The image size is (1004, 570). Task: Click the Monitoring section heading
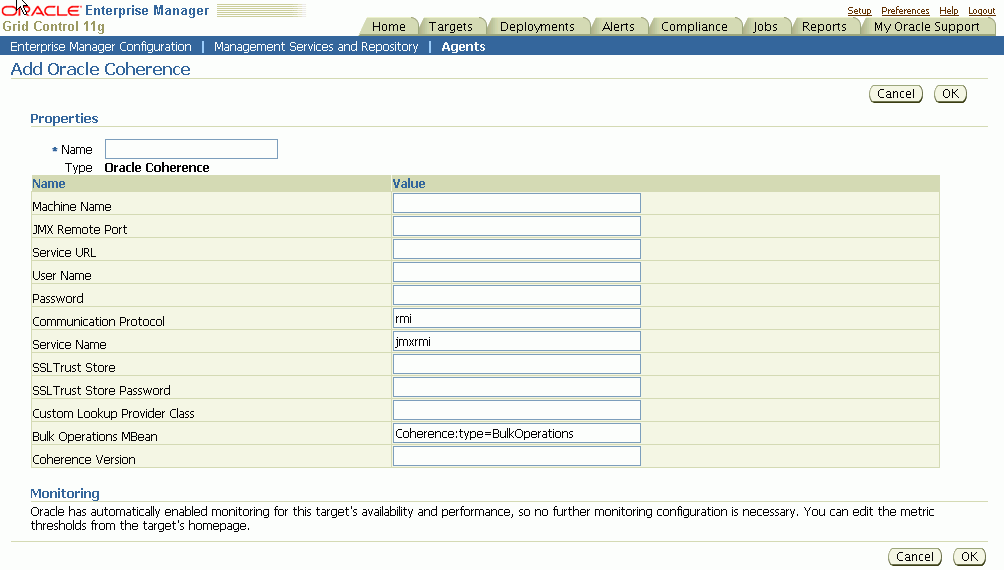[65, 494]
